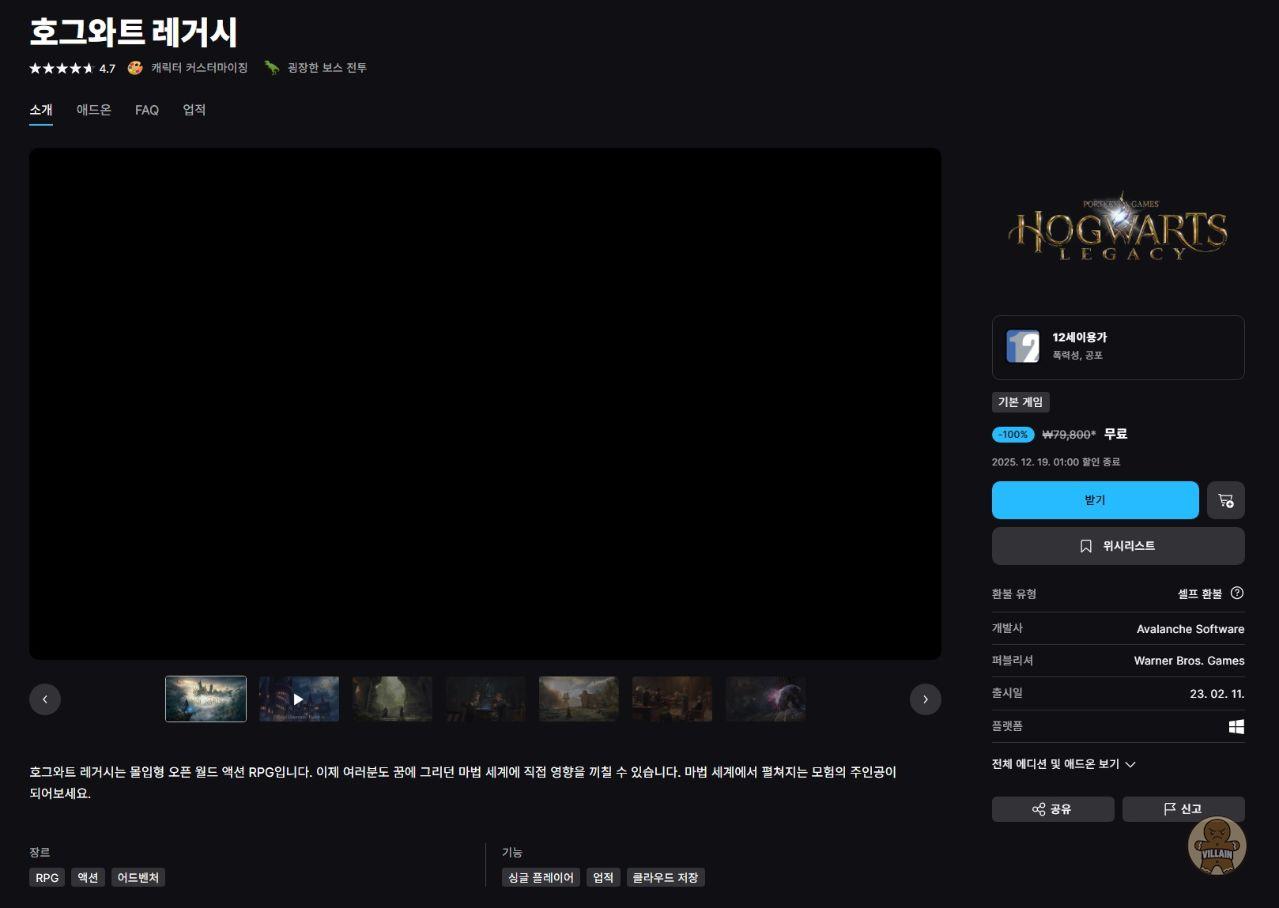1279x908 pixels.
Task: Click the 12 age rating badge icon
Action: tap(1022, 347)
